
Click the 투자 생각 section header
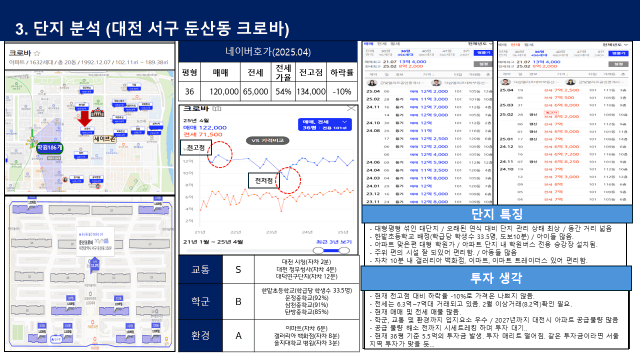click(x=497, y=278)
